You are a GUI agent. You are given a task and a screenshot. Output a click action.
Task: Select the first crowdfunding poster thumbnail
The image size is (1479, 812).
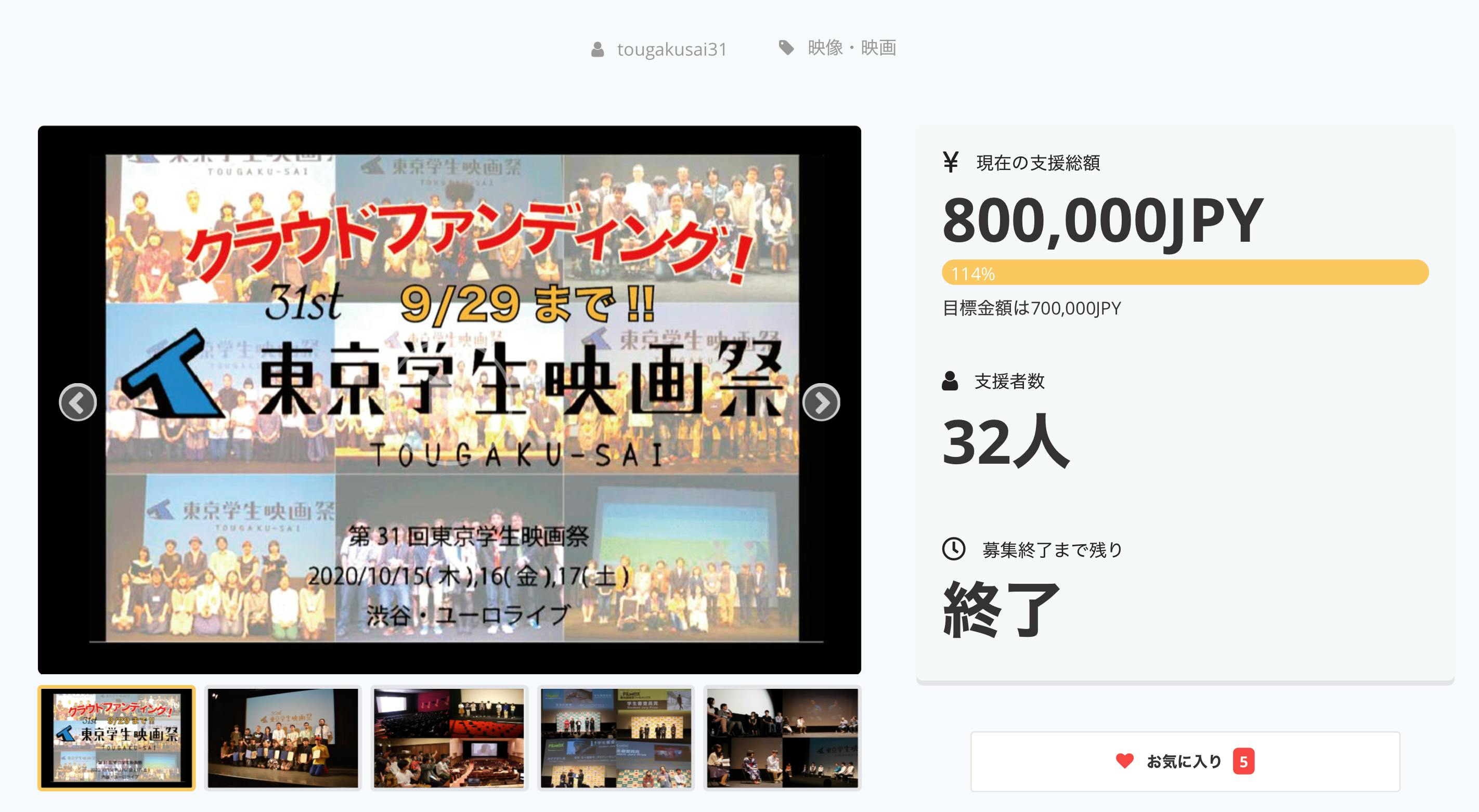click(x=116, y=738)
